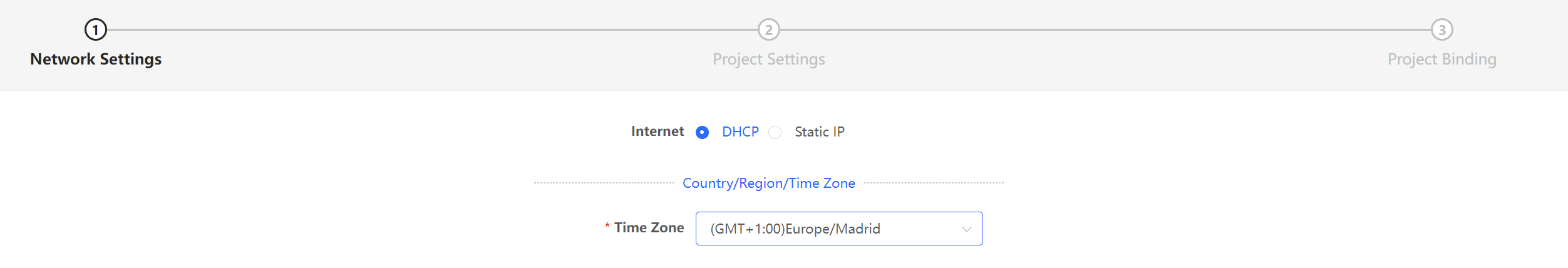
Task: Click the Country/Region/Time Zone section heading
Action: point(769,183)
